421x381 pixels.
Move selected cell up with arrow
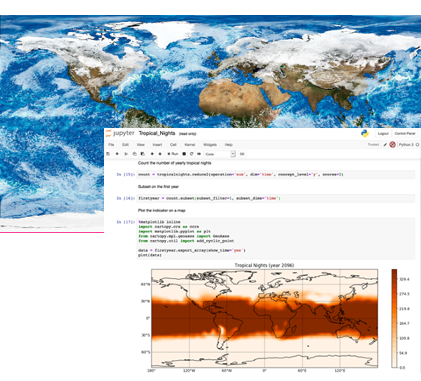[152, 154]
